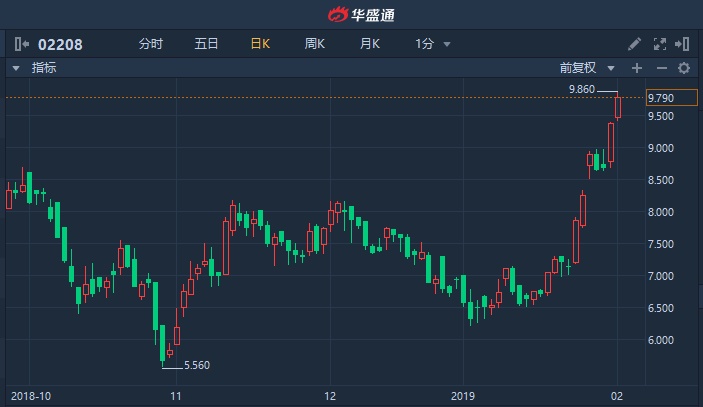Open the 前复权 adjustment dropdown
Viewport: 703px width, 407px height.
coord(587,68)
